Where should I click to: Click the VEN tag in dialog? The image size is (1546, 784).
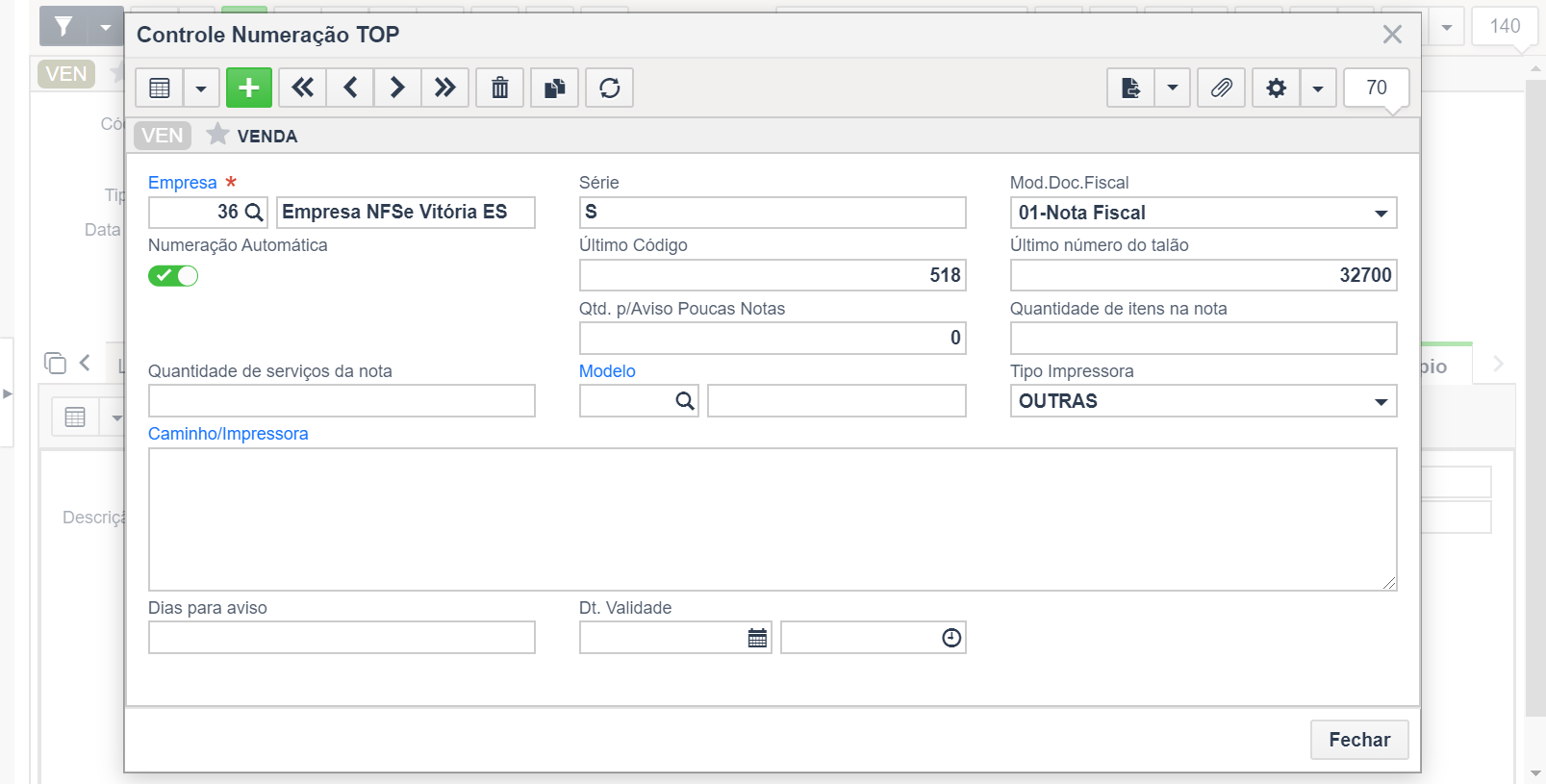(x=163, y=136)
